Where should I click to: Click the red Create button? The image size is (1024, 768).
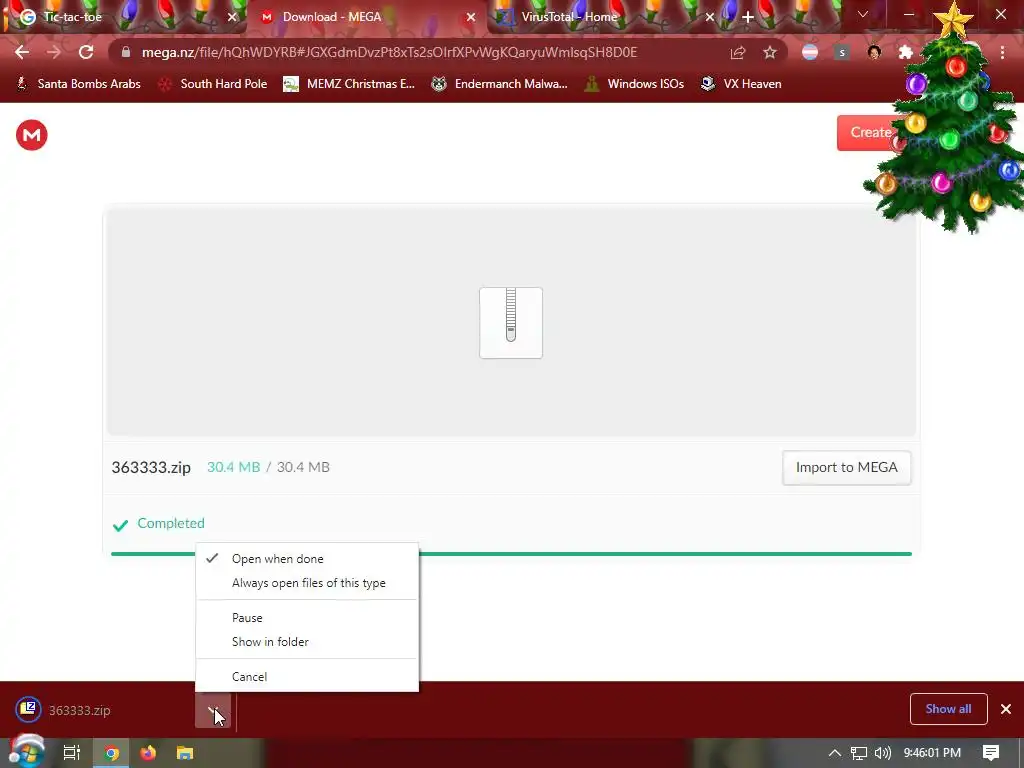pyautogui.click(x=871, y=133)
